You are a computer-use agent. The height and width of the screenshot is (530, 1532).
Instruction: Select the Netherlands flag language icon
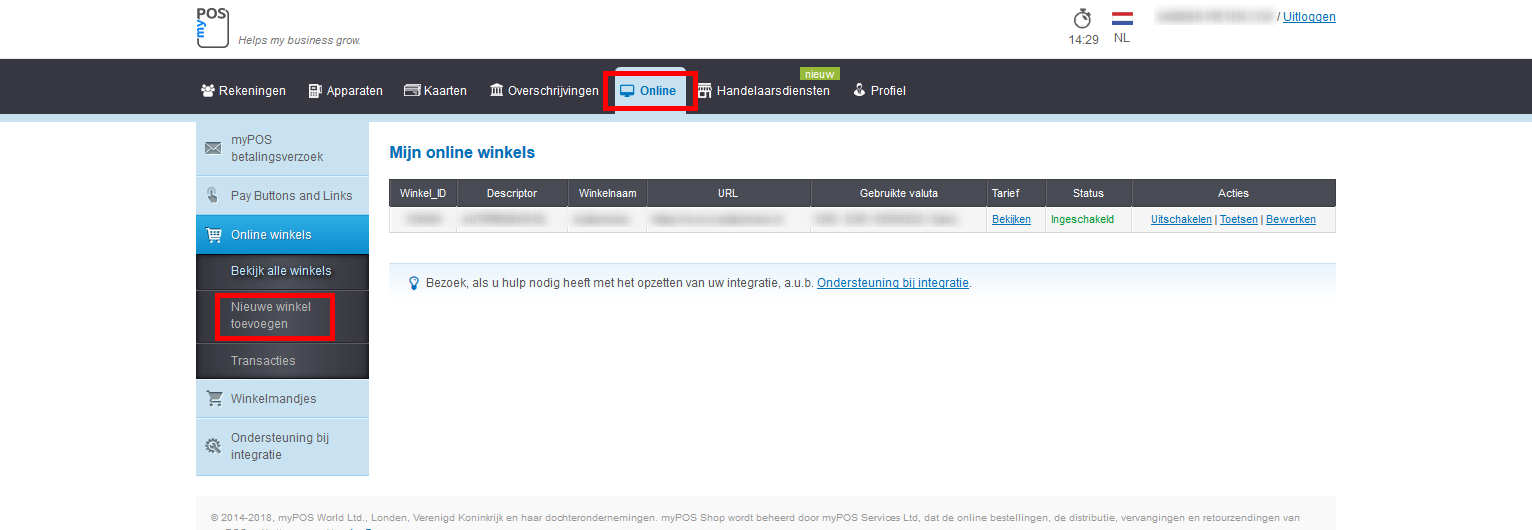pos(1122,19)
